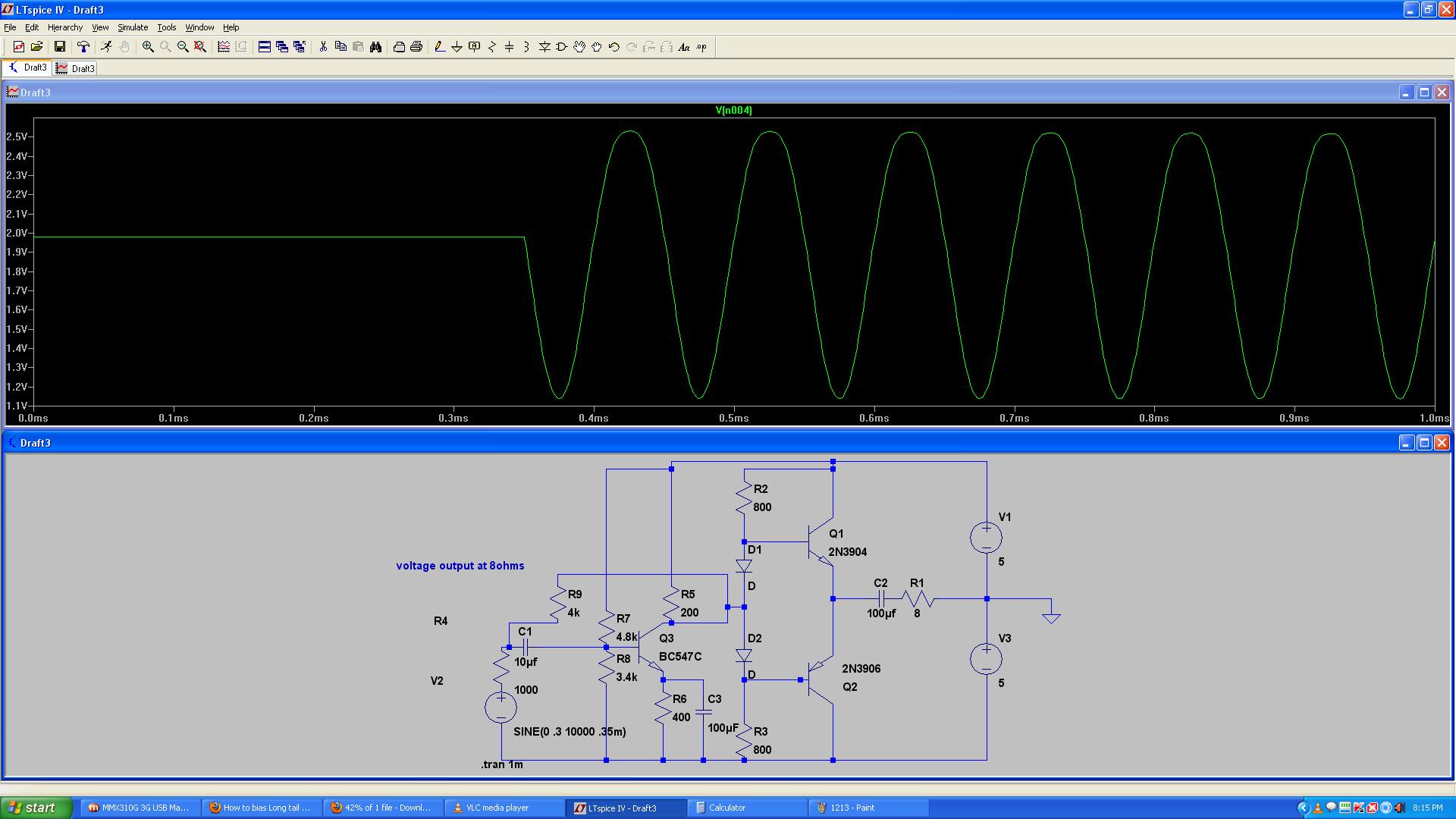The image size is (1456, 819).
Task: Click the V(n004) trace label
Action: pos(734,111)
